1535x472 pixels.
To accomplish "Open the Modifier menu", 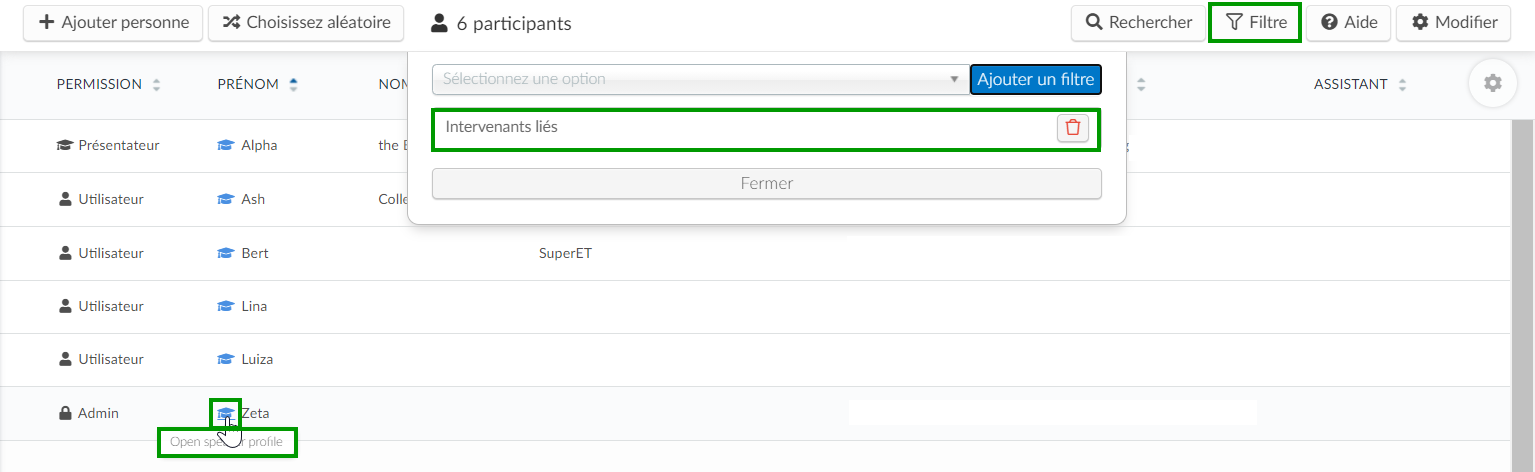I will [x=1453, y=22].
